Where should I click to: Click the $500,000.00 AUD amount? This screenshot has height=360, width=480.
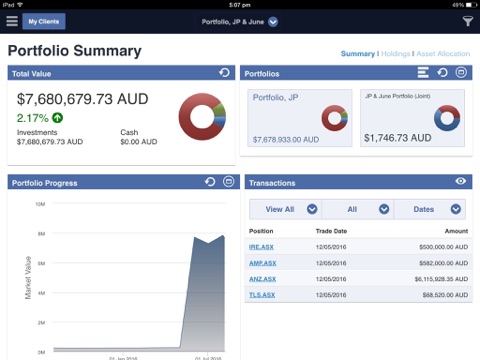[x=444, y=247]
